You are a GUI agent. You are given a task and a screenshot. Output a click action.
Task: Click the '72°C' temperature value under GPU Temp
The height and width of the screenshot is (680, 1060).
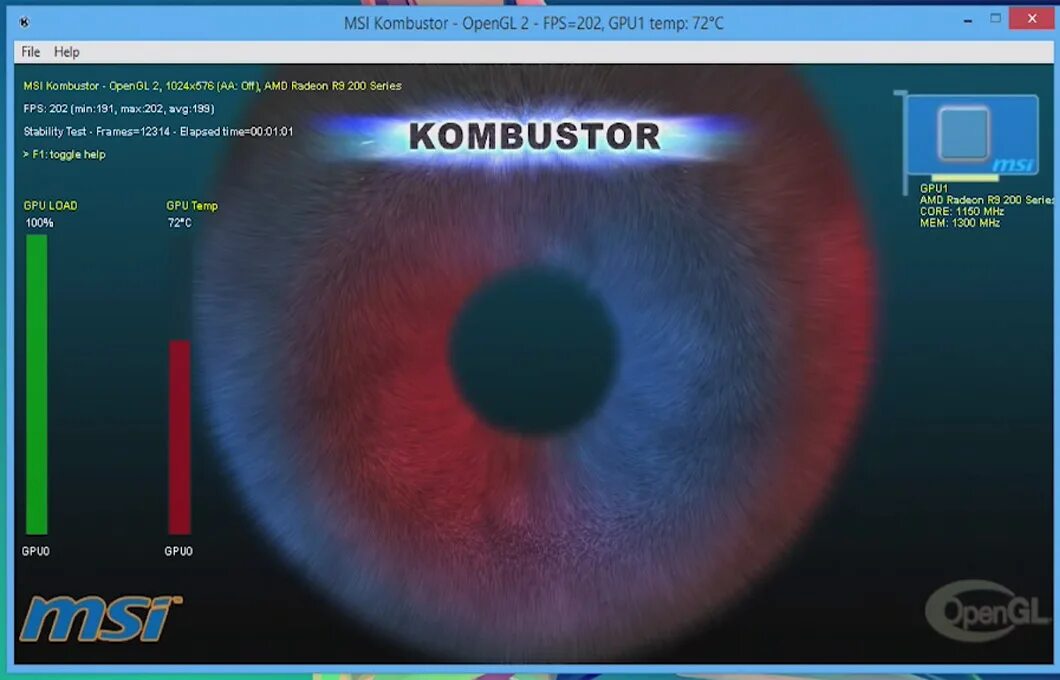point(180,223)
